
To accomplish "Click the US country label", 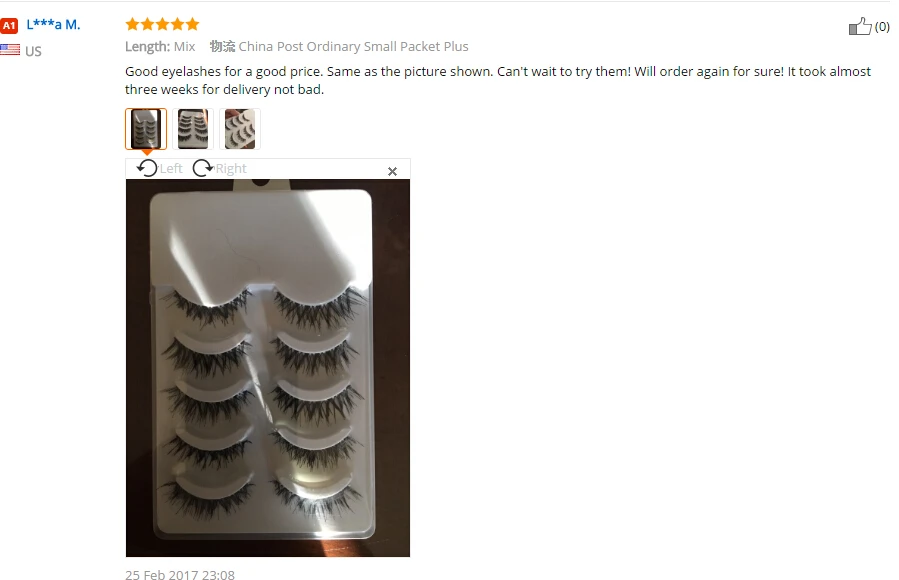I will click(x=33, y=51).
